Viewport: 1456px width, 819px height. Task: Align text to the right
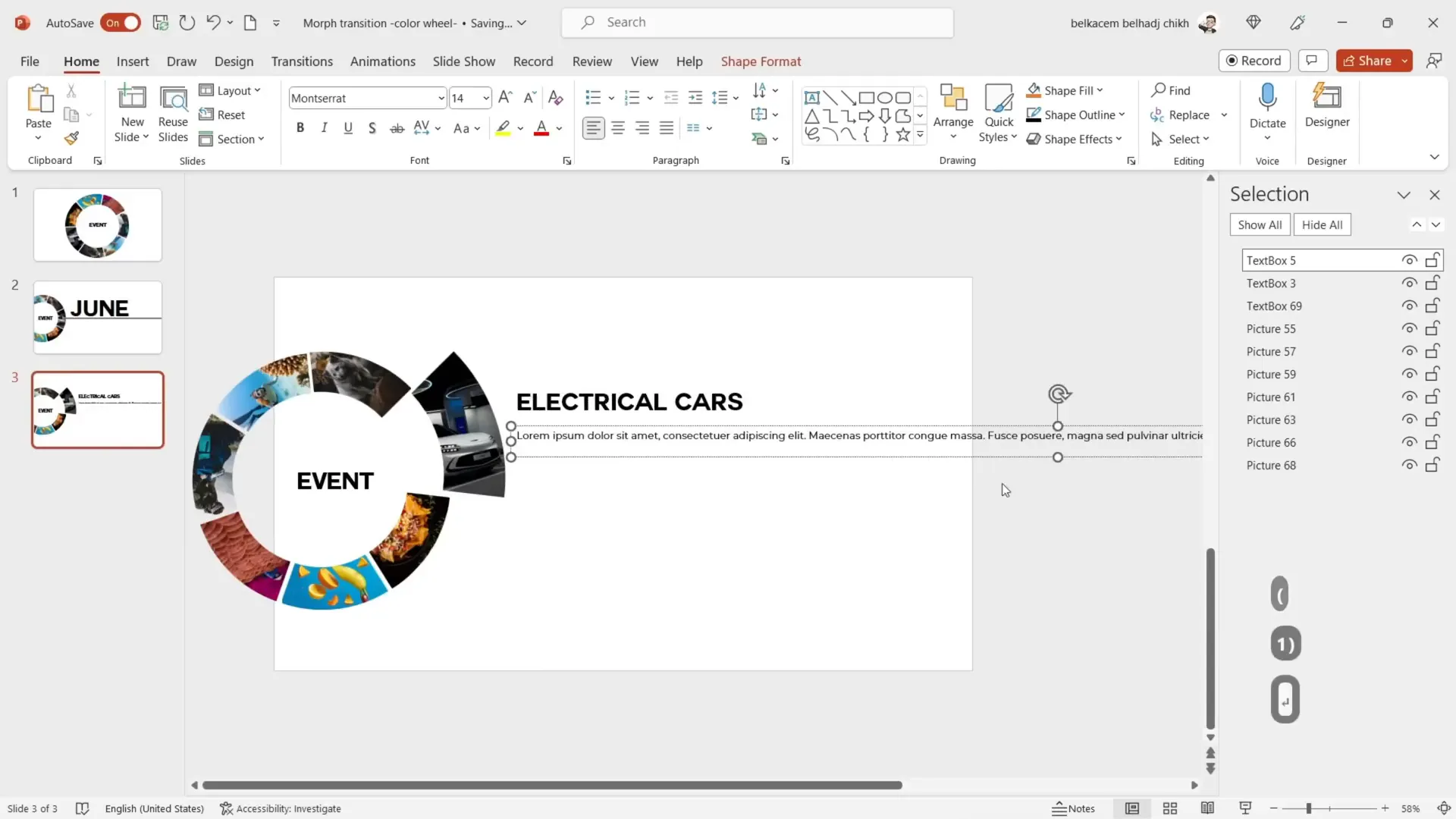tap(642, 128)
